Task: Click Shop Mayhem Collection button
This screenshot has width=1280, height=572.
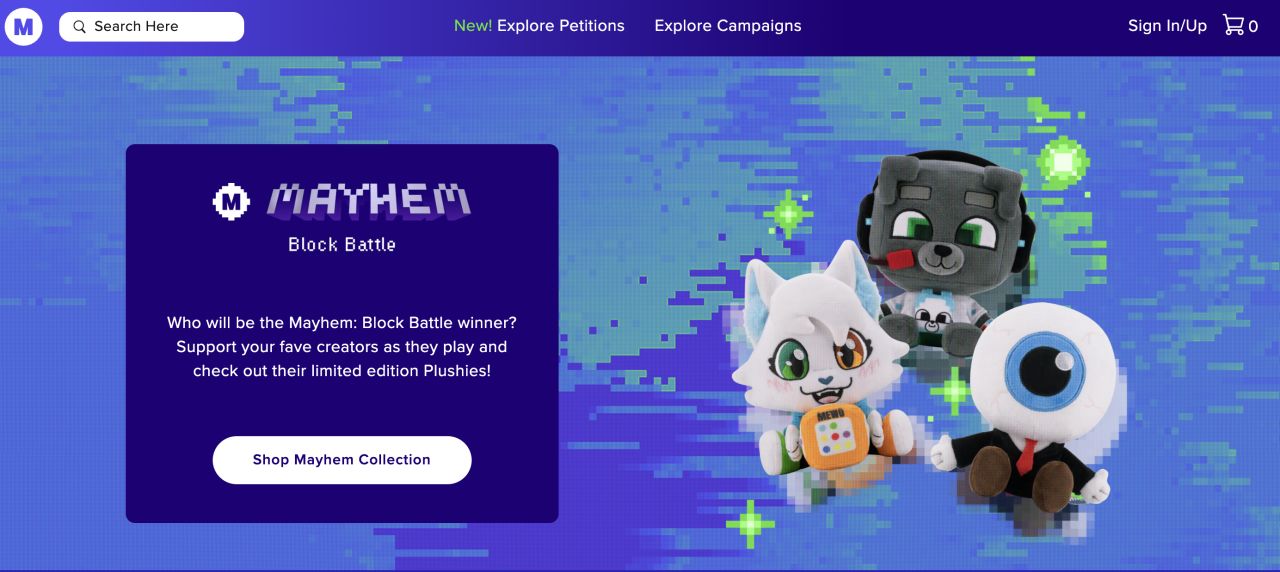Action: pos(342,460)
